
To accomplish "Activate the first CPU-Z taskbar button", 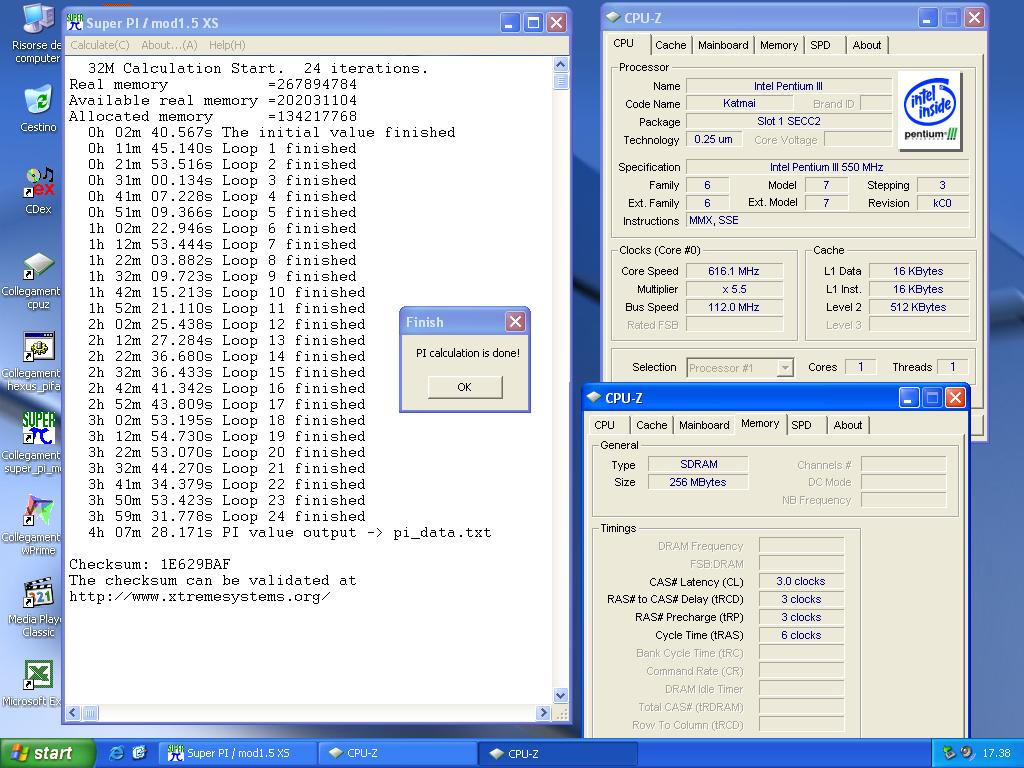I will tap(398, 753).
